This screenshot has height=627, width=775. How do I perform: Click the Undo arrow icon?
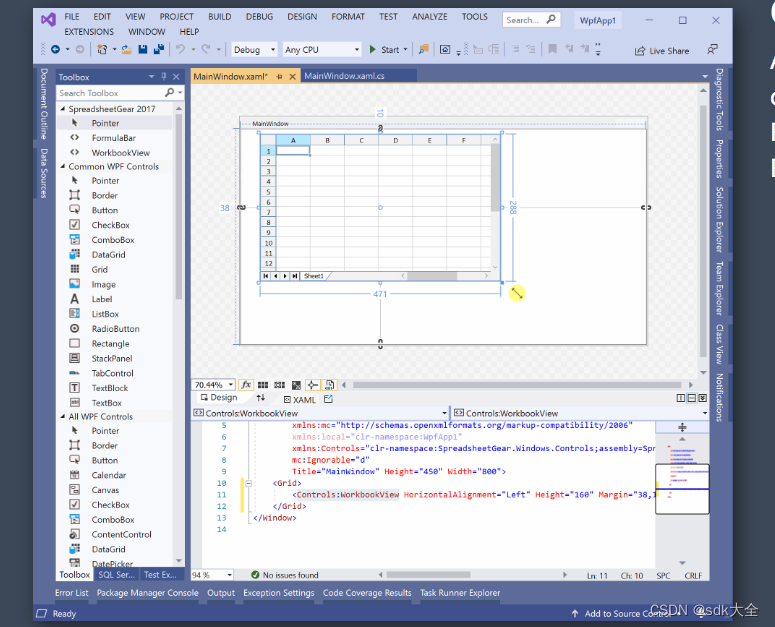(x=180, y=49)
